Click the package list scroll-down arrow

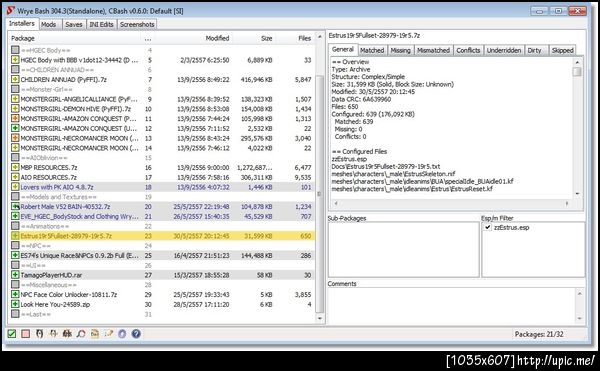pos(320,318)
